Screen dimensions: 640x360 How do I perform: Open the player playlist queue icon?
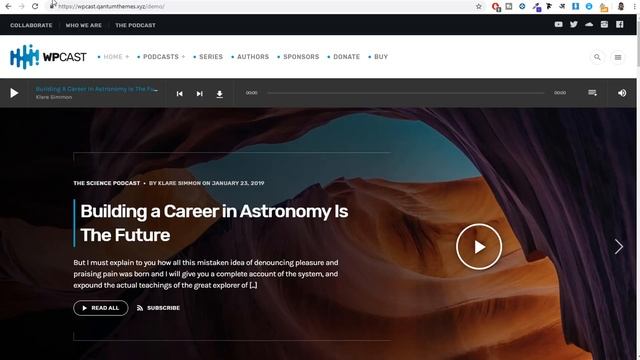(x=592, y=93)
